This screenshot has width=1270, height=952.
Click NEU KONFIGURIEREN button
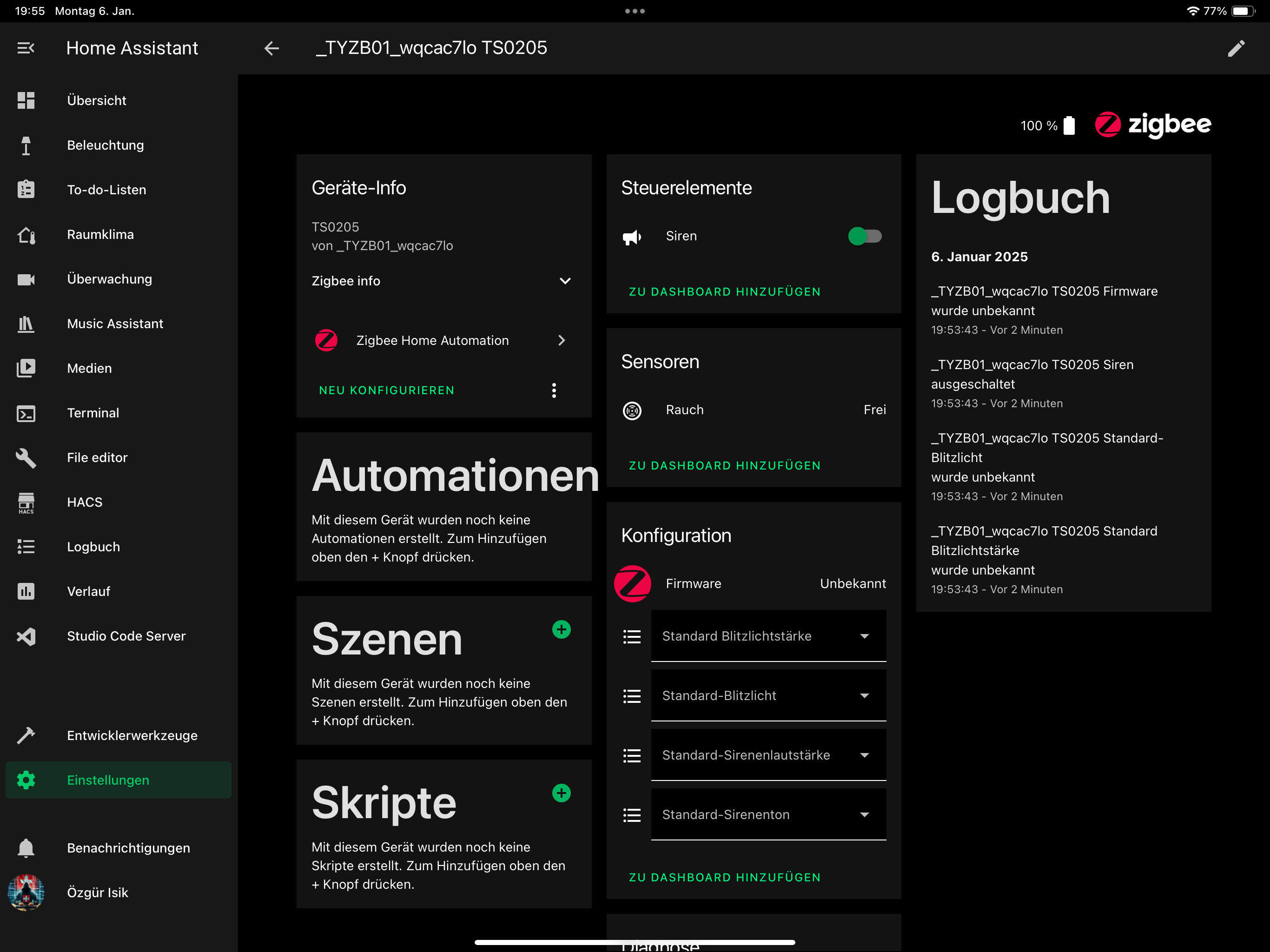pyautogui.click(x=386, y=390)
